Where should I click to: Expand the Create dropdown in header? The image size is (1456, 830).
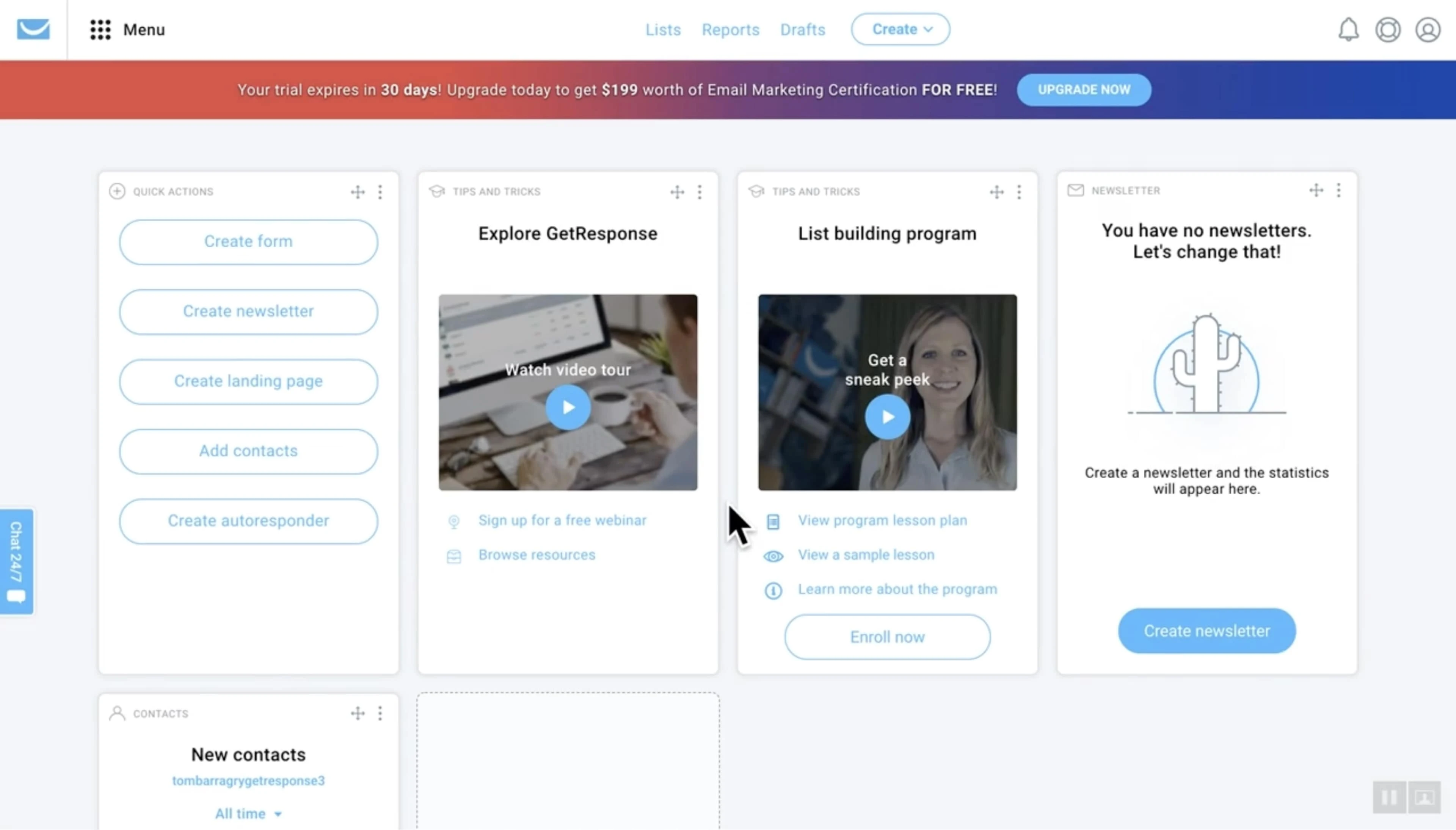(x=901, y=29)
